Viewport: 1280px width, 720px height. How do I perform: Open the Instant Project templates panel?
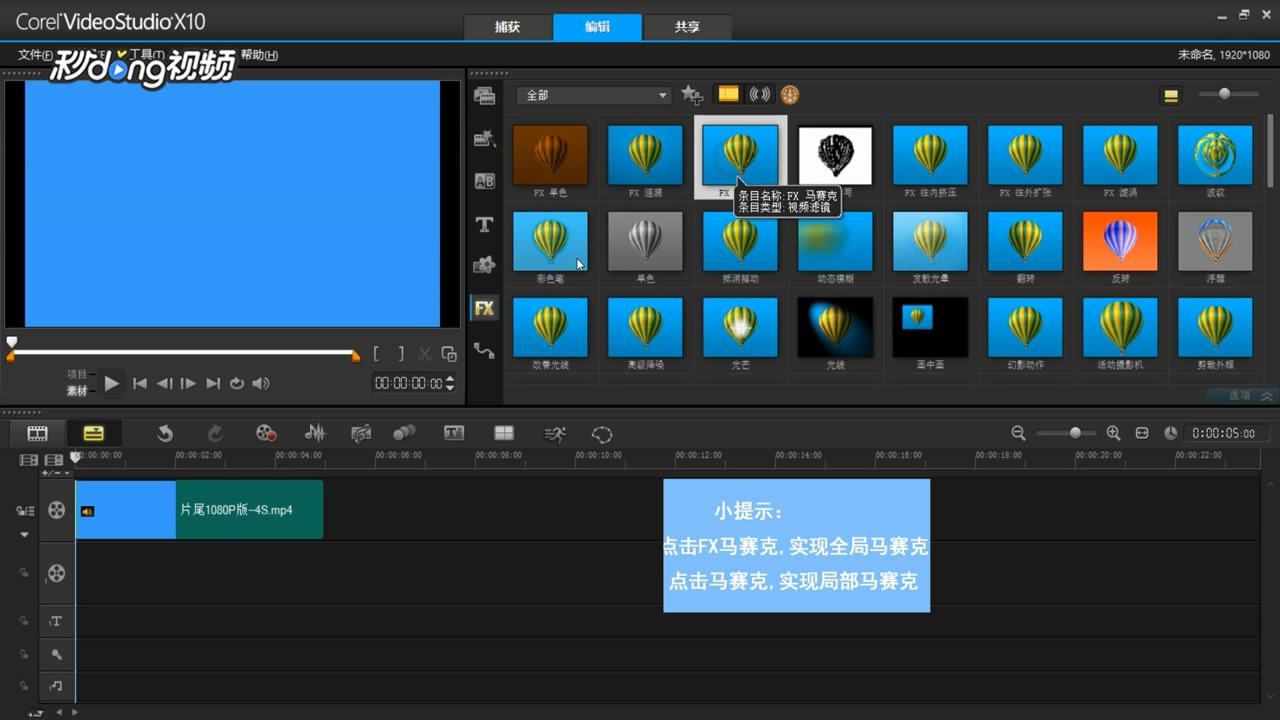(x=485, y=139)
